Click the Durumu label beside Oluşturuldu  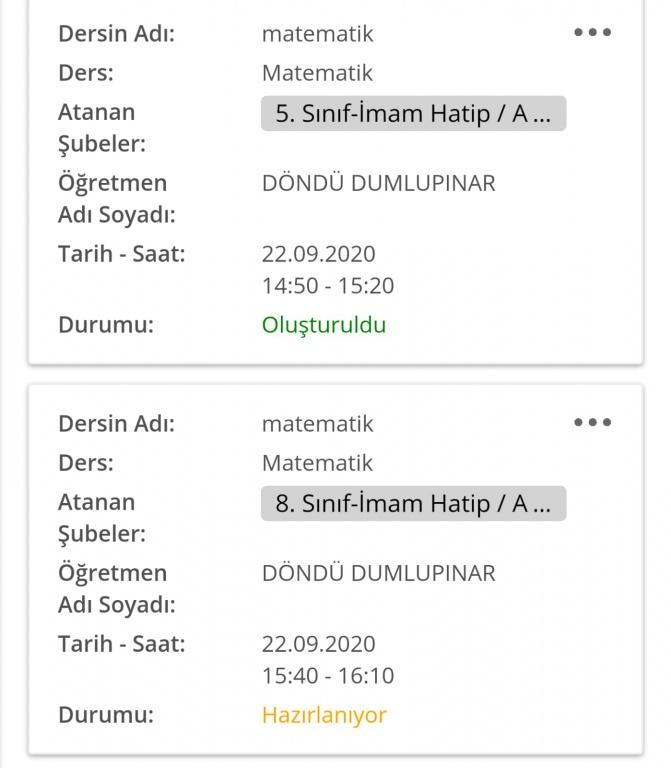[106, 325]
